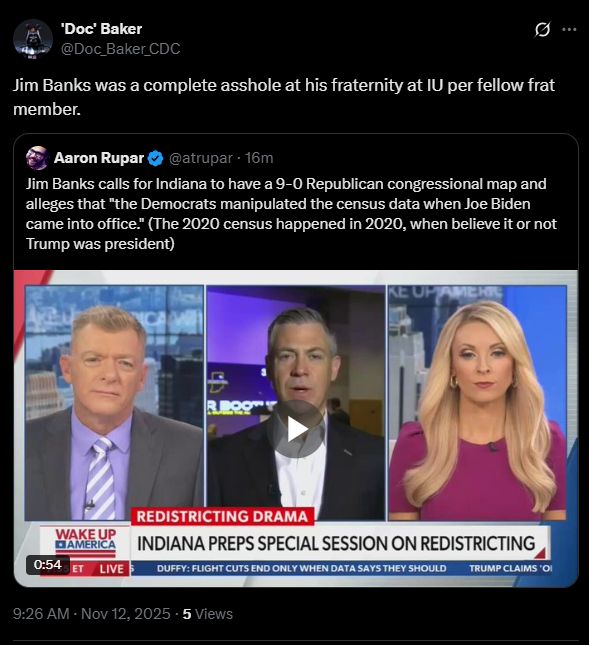The image size is (589, 645).
Task: Click the Grok explain icon
Action: click(542, 30)
